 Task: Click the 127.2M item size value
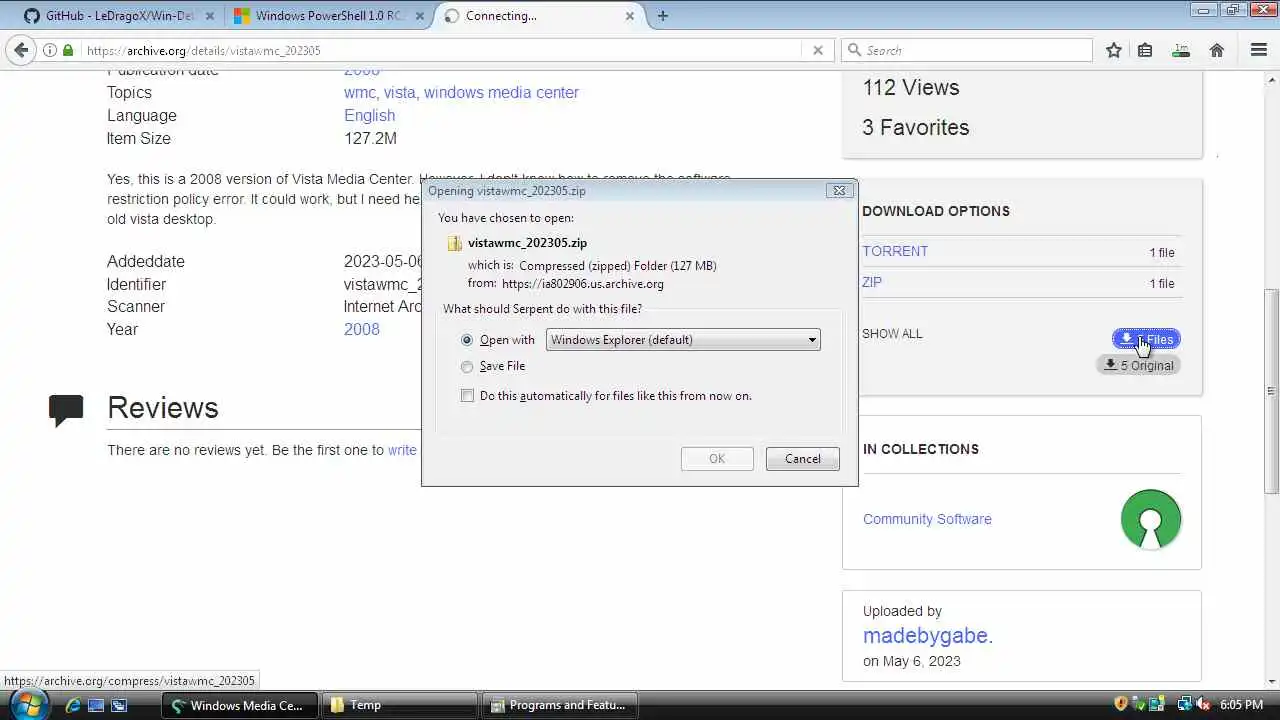click(370, 138)
